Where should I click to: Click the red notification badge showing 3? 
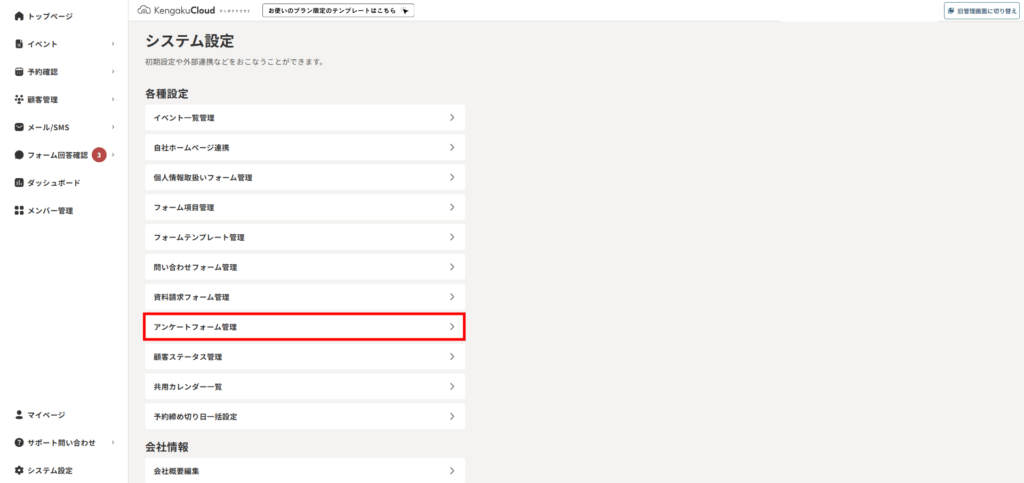click(99, 155)
